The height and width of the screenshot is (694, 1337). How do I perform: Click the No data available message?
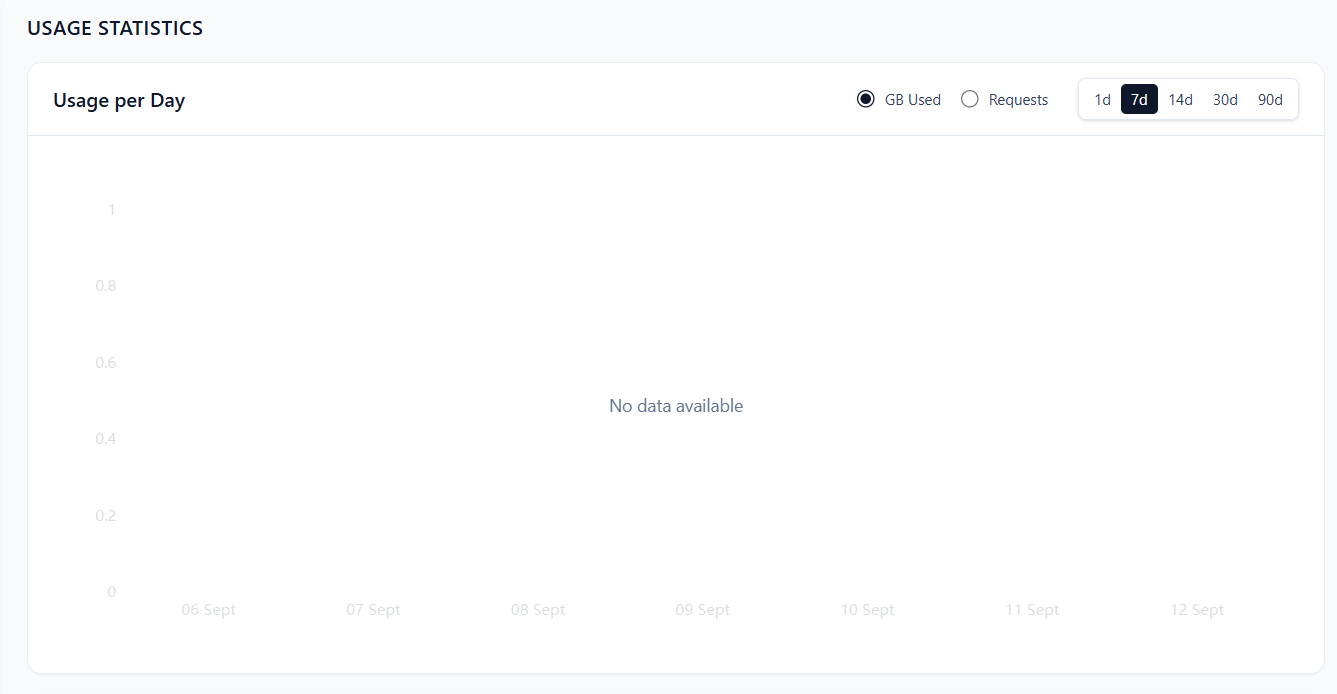(676, 405)
